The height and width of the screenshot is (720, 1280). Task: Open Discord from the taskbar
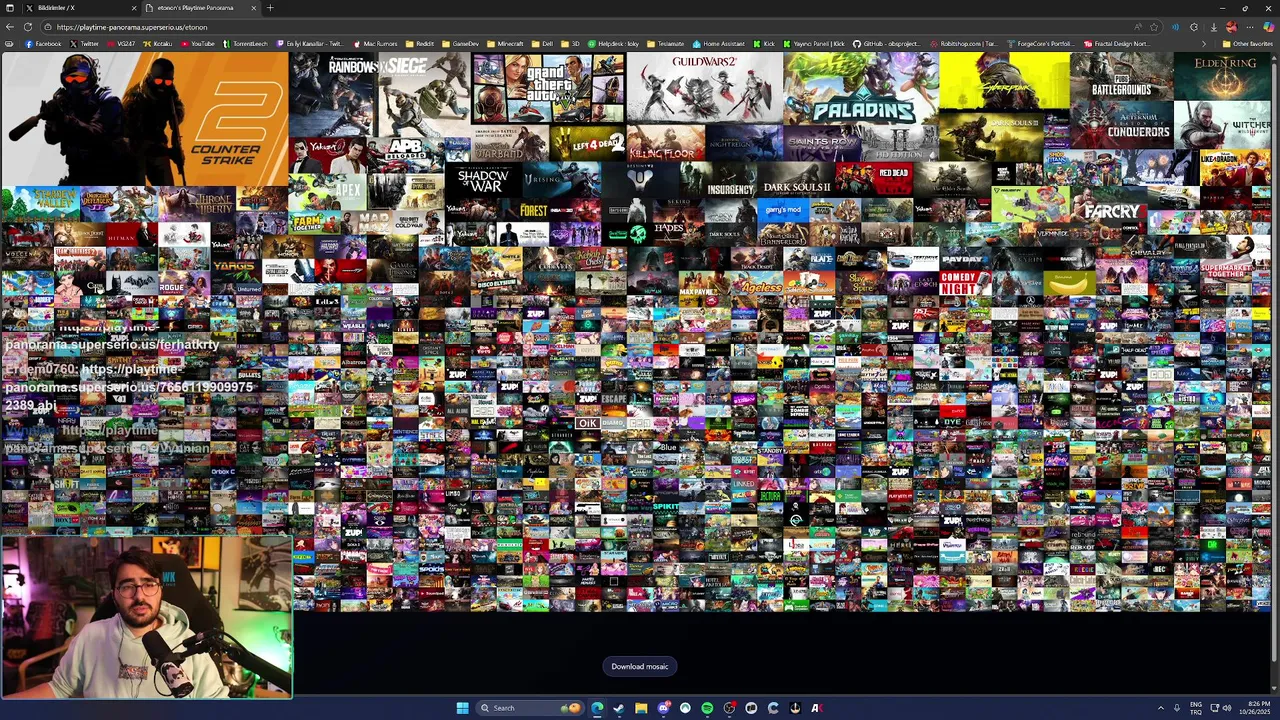(x=663, y=708)
